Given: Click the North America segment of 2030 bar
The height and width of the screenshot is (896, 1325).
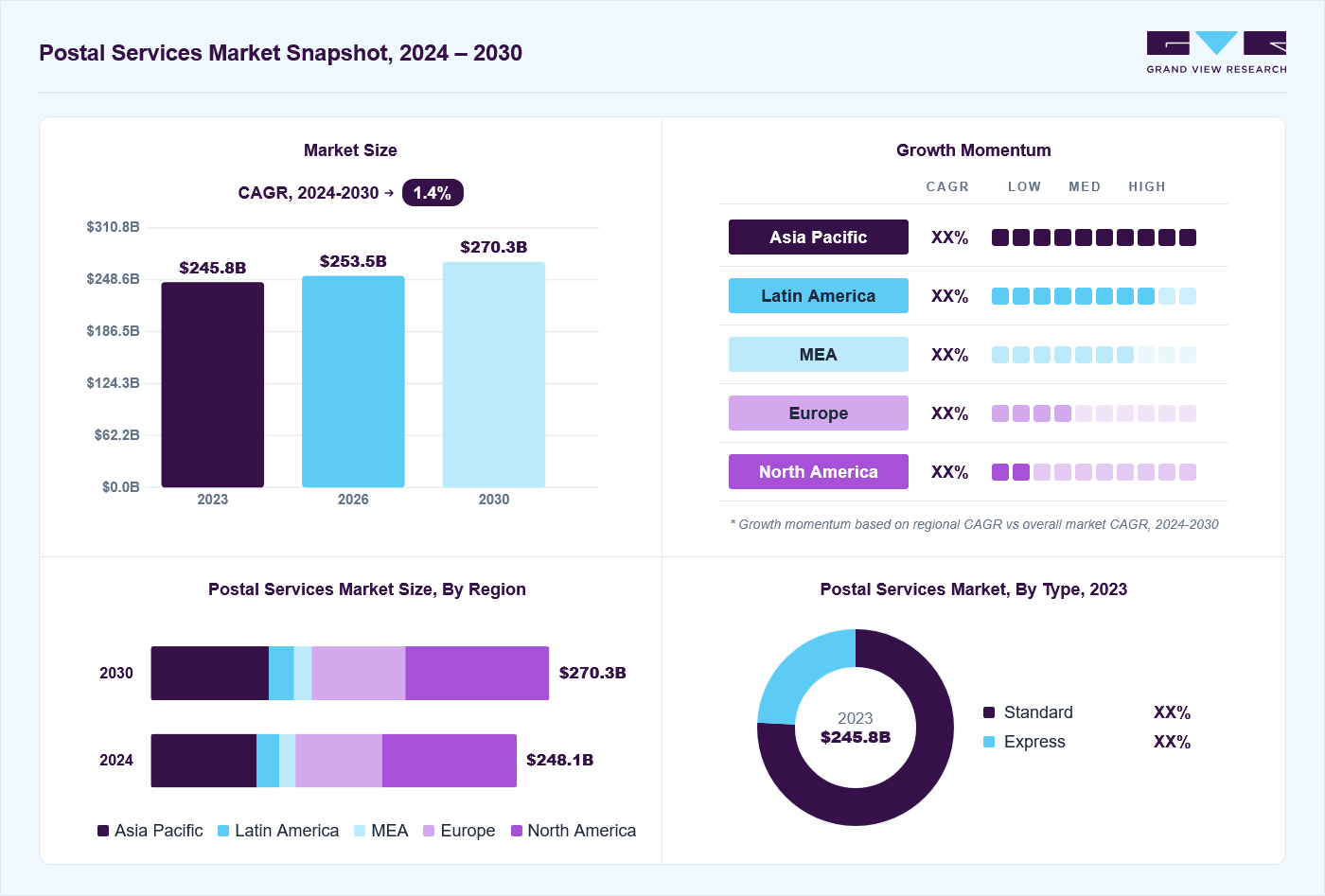Looking at the screenshot, I should tap(477, 674).
